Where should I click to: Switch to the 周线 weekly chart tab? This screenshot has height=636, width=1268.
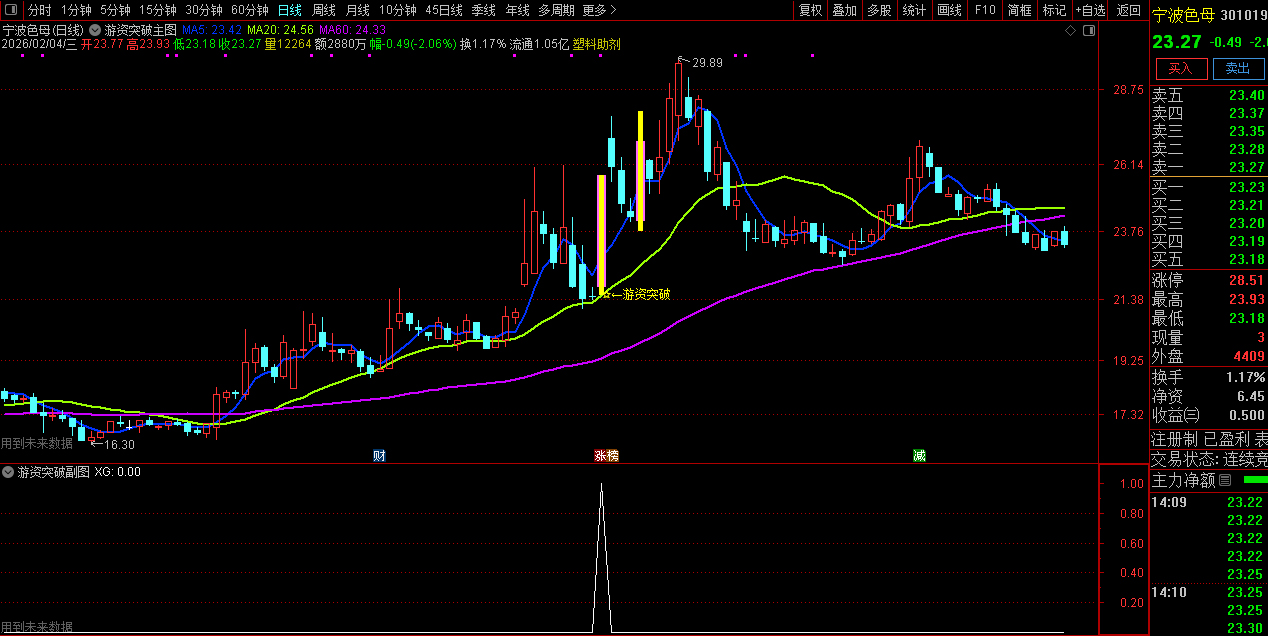pyautogui.click(x=323, y=10)
